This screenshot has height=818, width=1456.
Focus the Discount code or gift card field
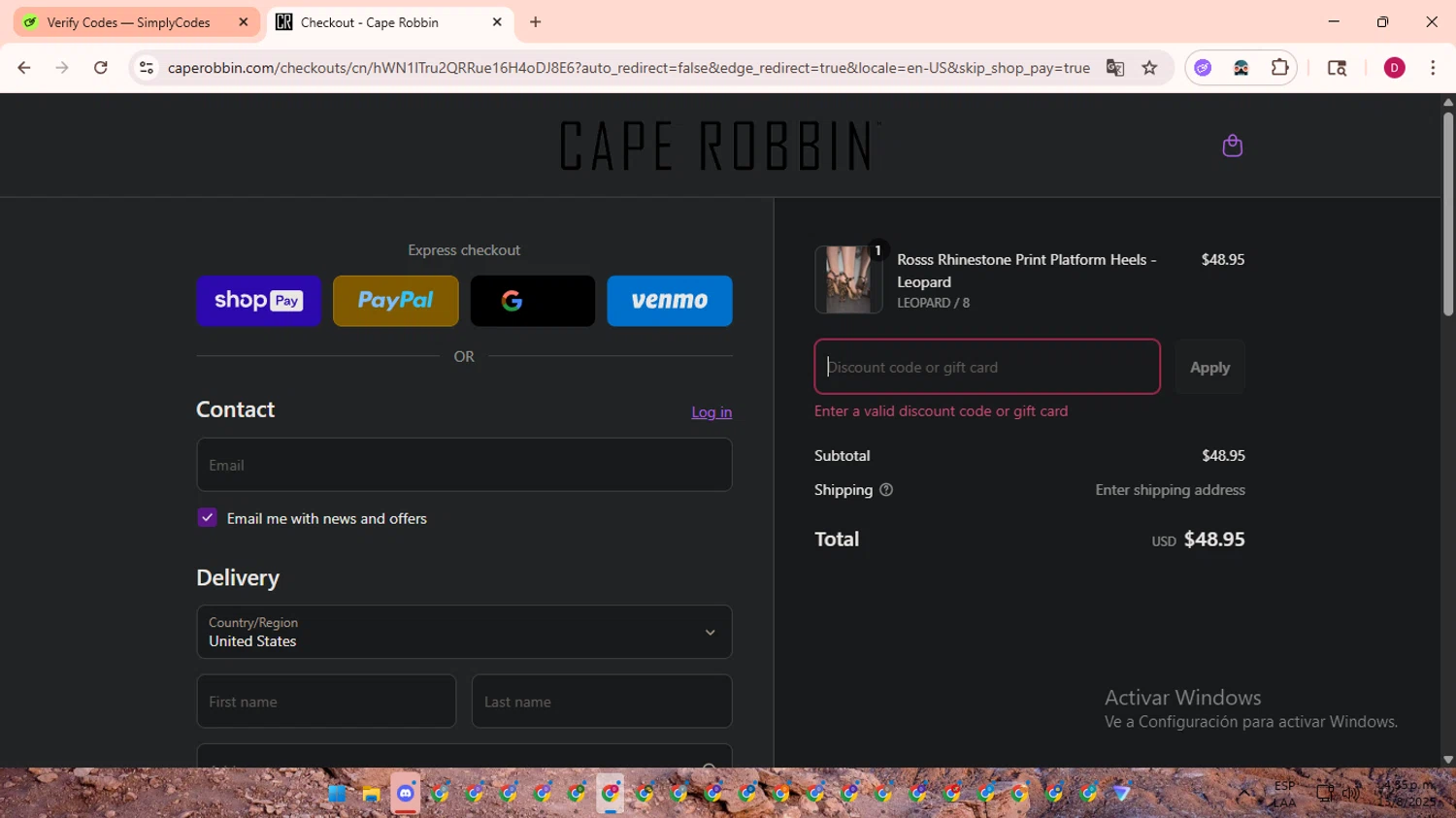(987, 367)
